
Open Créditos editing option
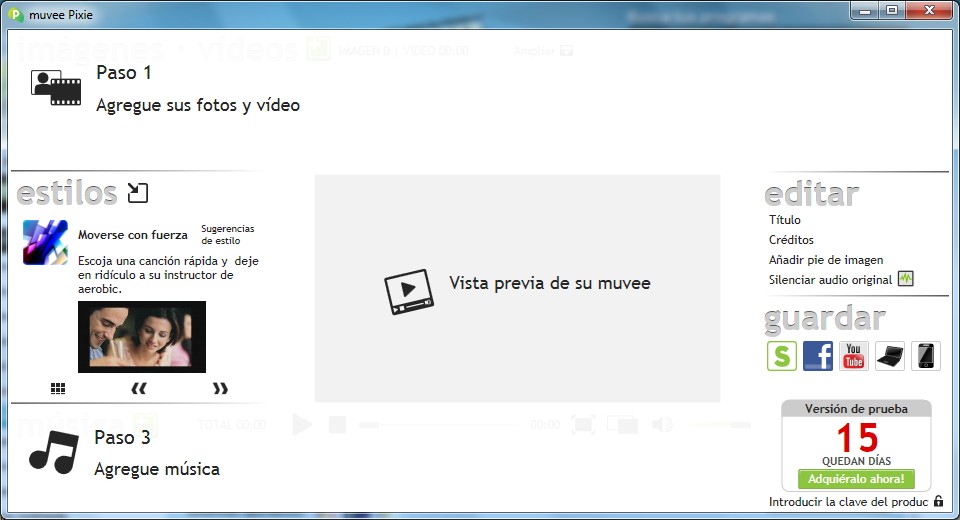[792, 240]
